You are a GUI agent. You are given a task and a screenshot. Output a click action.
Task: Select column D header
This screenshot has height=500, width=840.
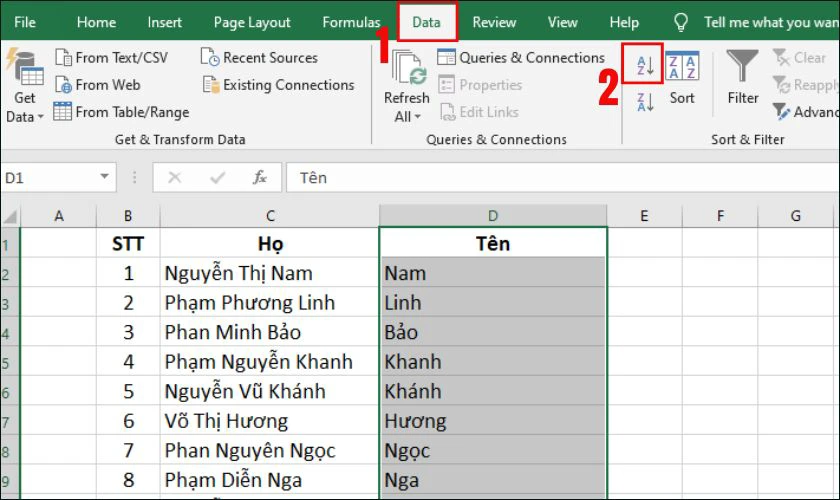[493, 216]
